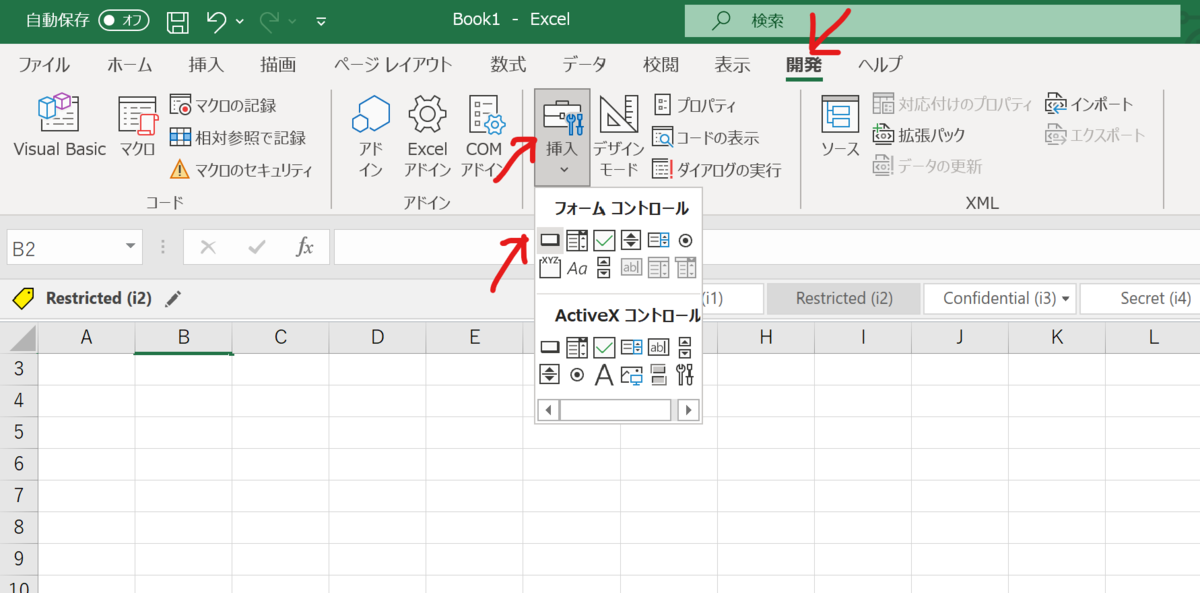Select ActiveX command button icon
Viewport: 1200px width, 593px height.
pos(549,347)
